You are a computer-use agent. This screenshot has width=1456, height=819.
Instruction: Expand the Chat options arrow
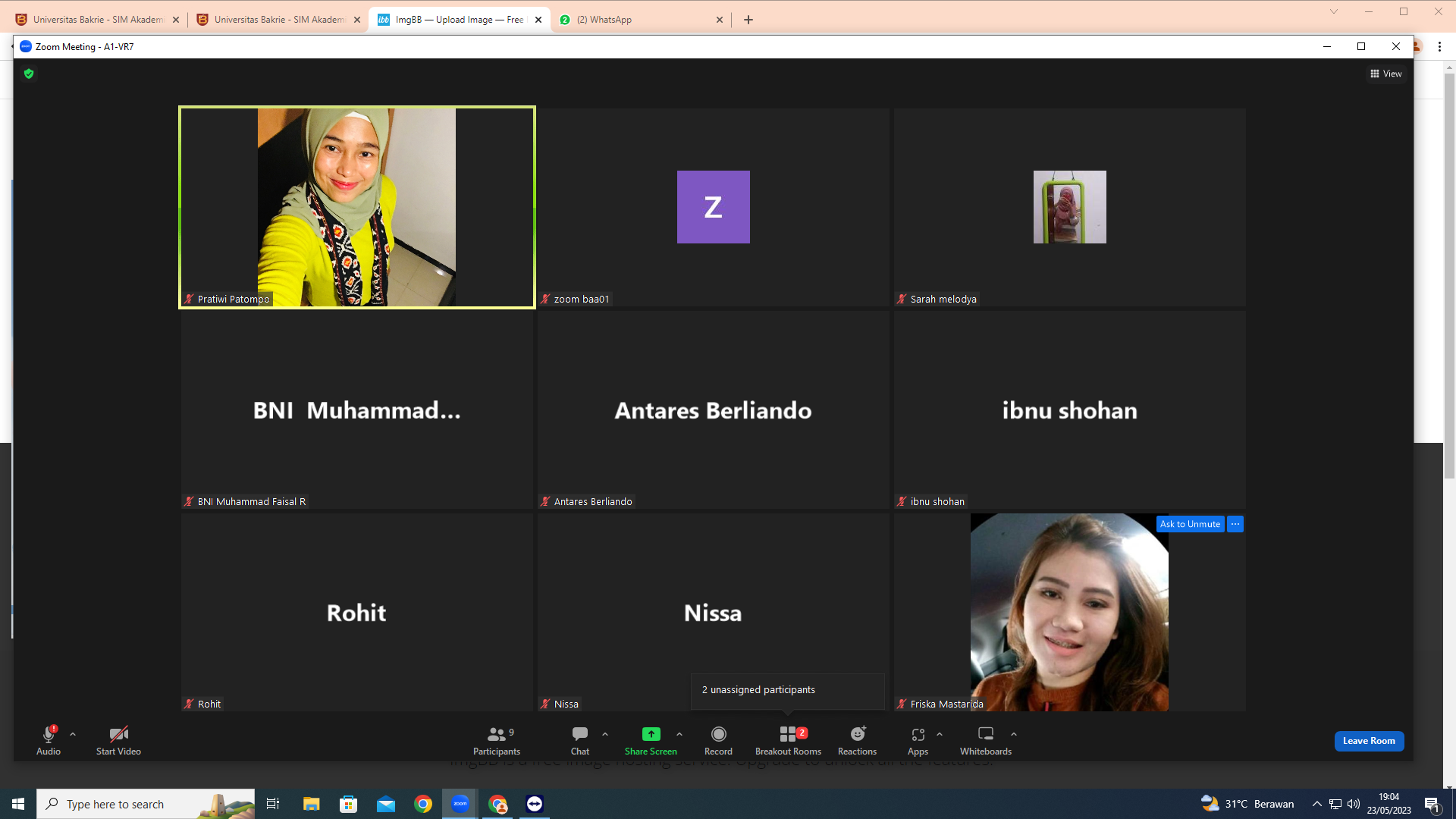click(605, 734)
